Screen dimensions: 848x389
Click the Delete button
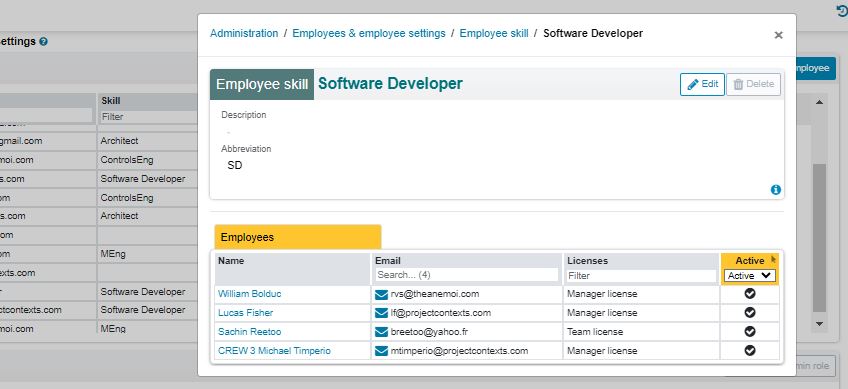(753, 84)
